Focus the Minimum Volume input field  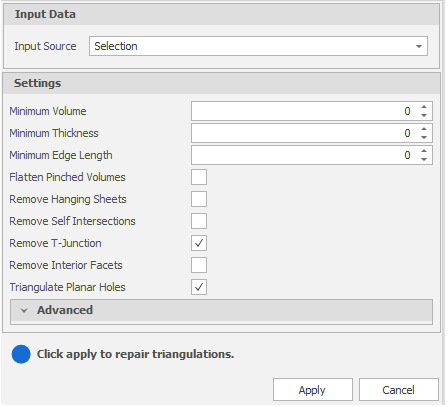pos(304,111)
